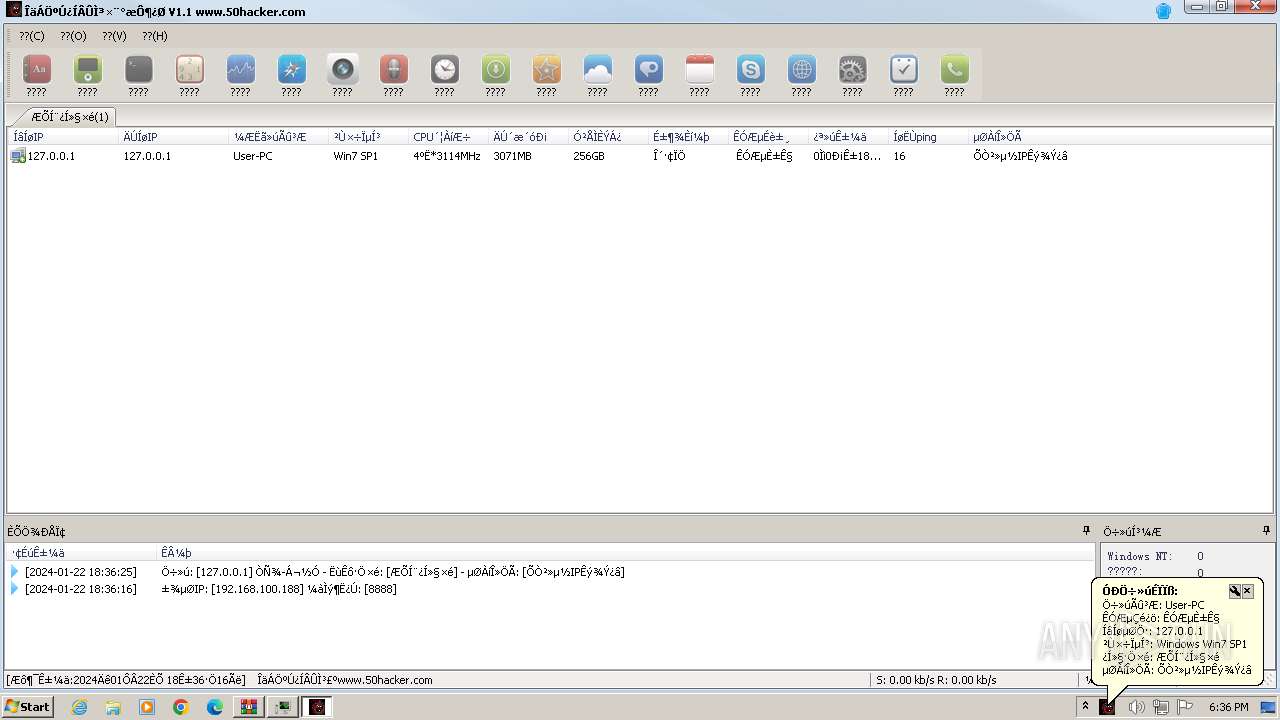The height and width of the screenshot is (720, 1280).
Task: Open the menu bar item ending (O)
Action: (73, 36)
